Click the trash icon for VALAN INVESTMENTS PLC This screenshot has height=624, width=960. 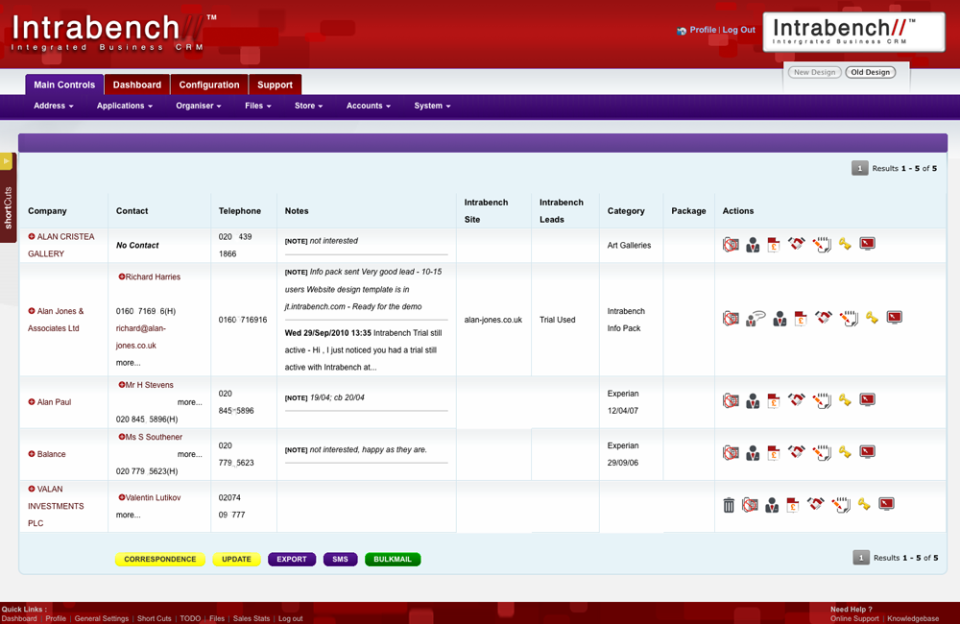click(729, 505)
